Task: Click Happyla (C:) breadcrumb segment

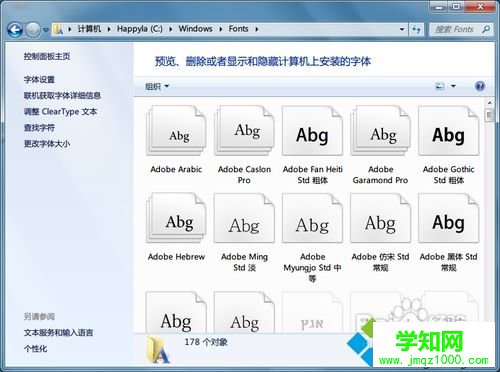Action: pyautogui.click(x=140, y=29)
